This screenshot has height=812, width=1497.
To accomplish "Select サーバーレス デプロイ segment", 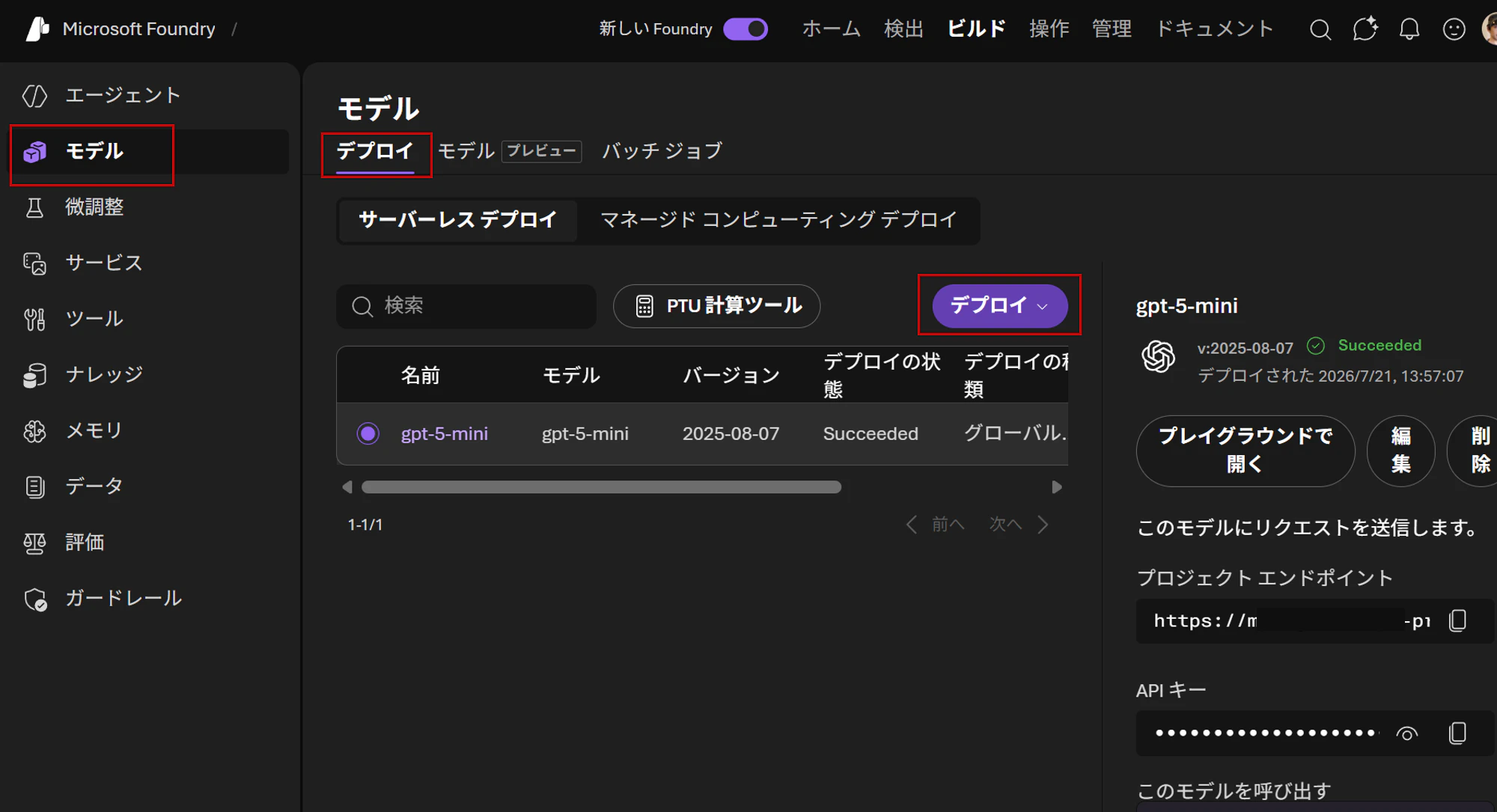I will 458,220.
